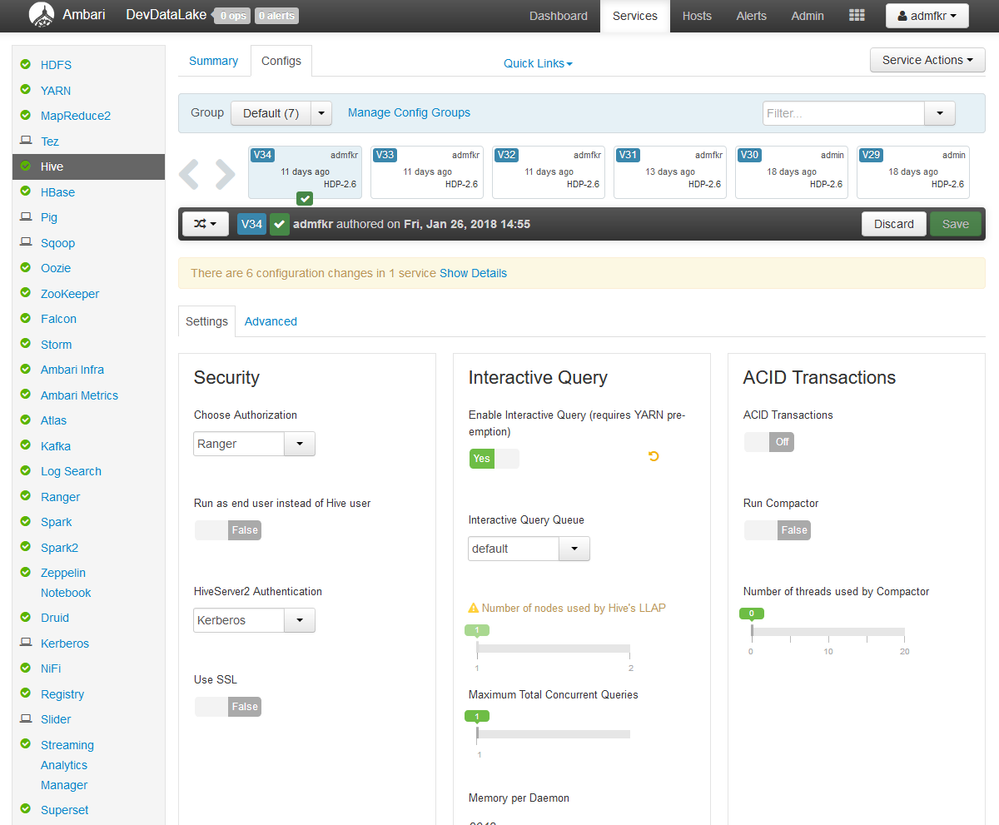Go to next config versions arrow
The width and height of the screenshot is (999, 825).
[x=226, y=173]
